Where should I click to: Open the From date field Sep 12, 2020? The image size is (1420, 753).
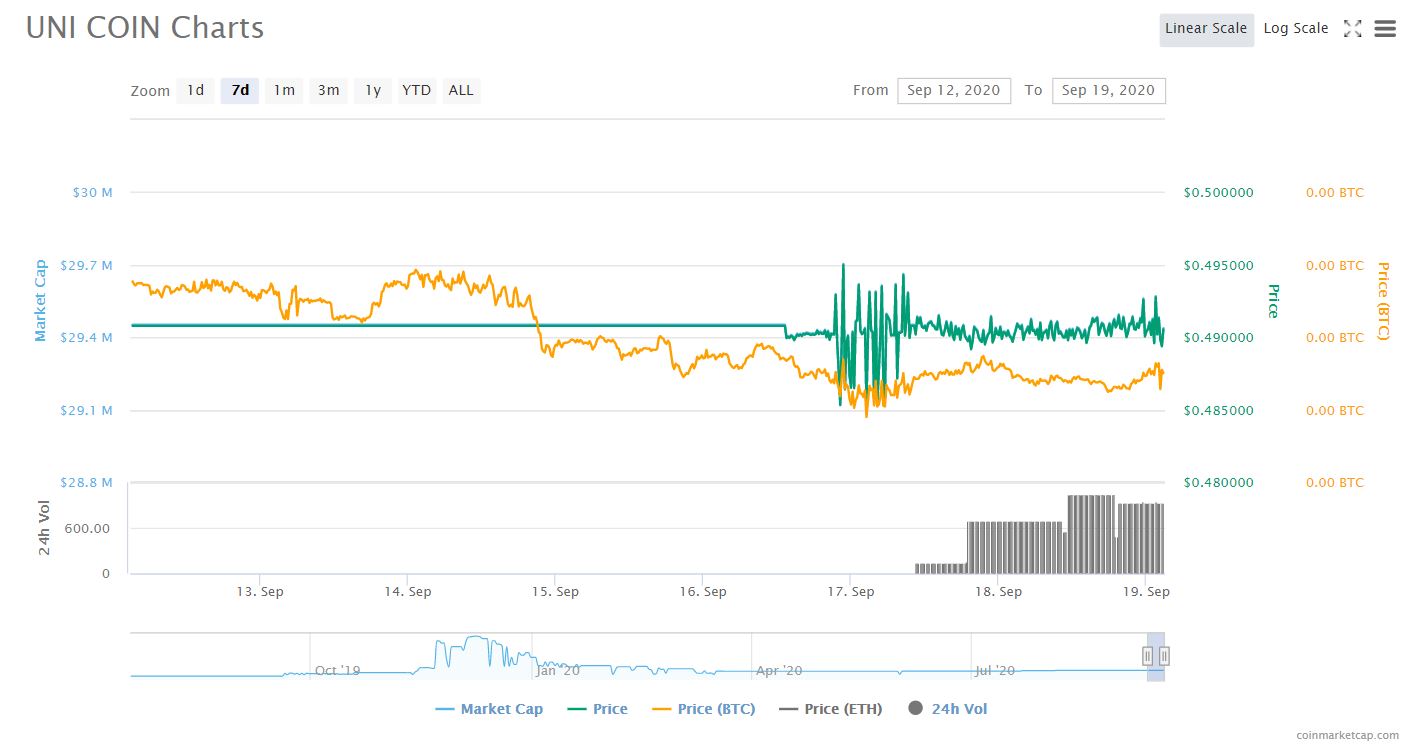pyautogui.click(x=954, y=91)
